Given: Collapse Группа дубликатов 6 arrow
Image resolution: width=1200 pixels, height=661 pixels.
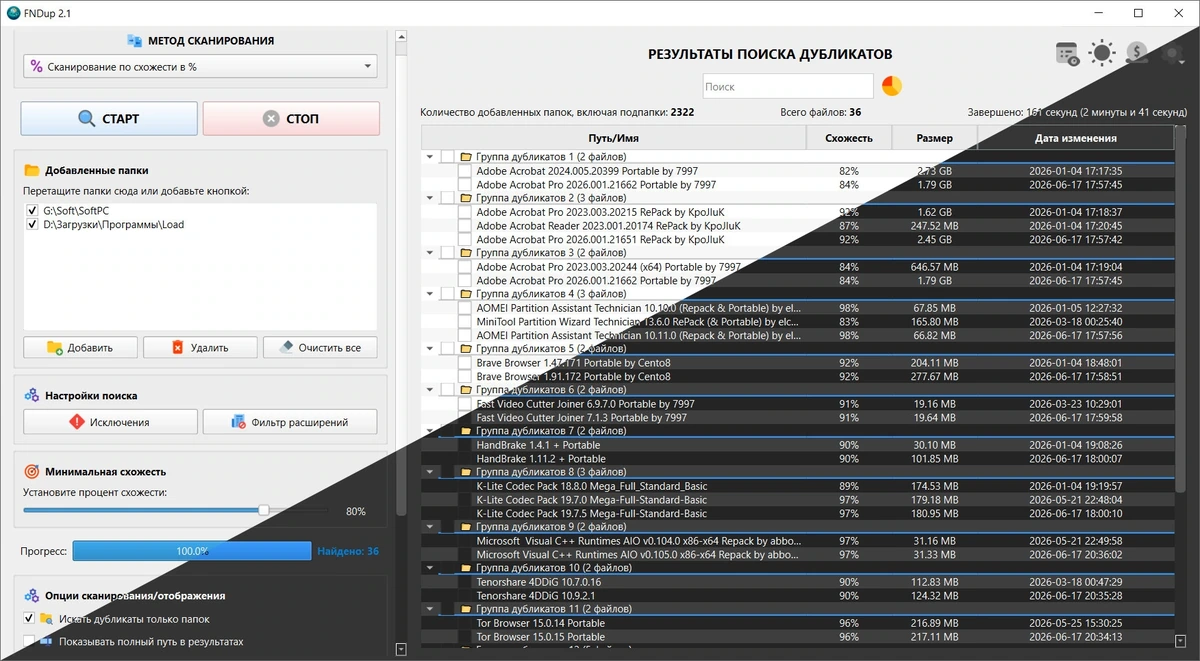Looking at the screenshot, I should point(430,389).
